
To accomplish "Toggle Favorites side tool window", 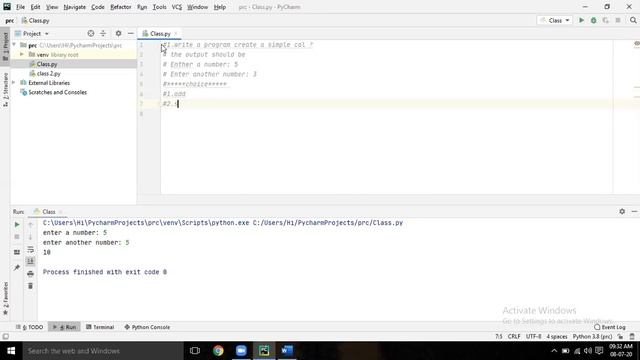I will 5,298.
